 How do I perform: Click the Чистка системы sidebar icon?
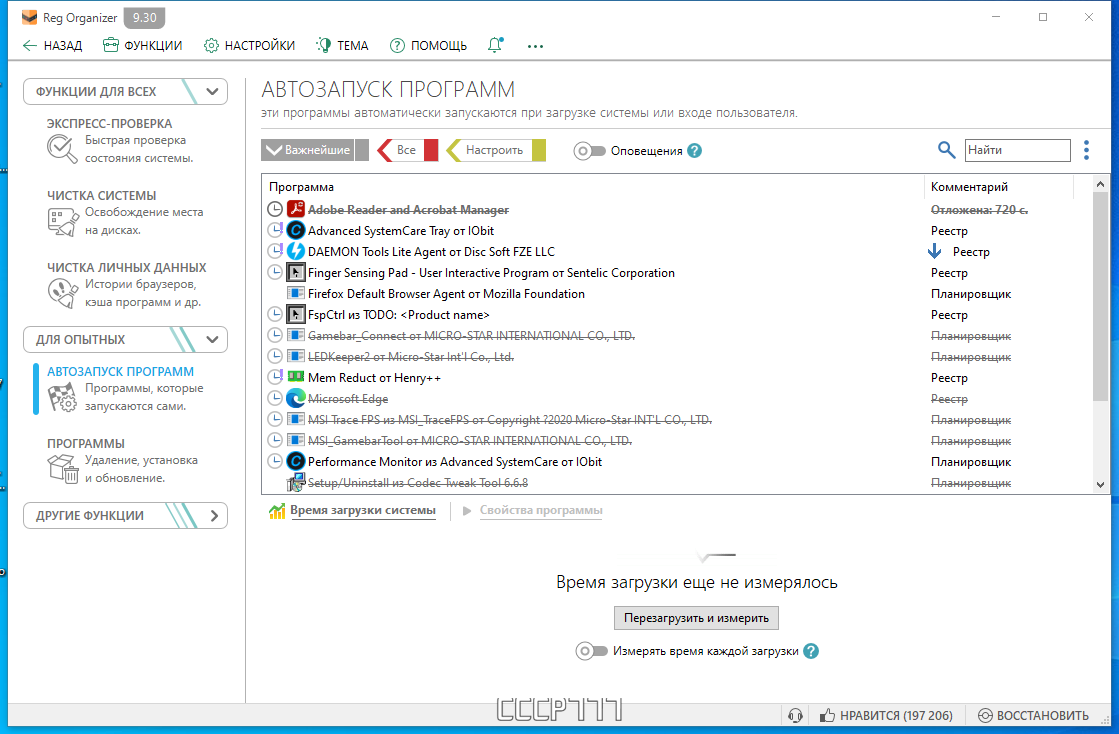coord(62,221)
